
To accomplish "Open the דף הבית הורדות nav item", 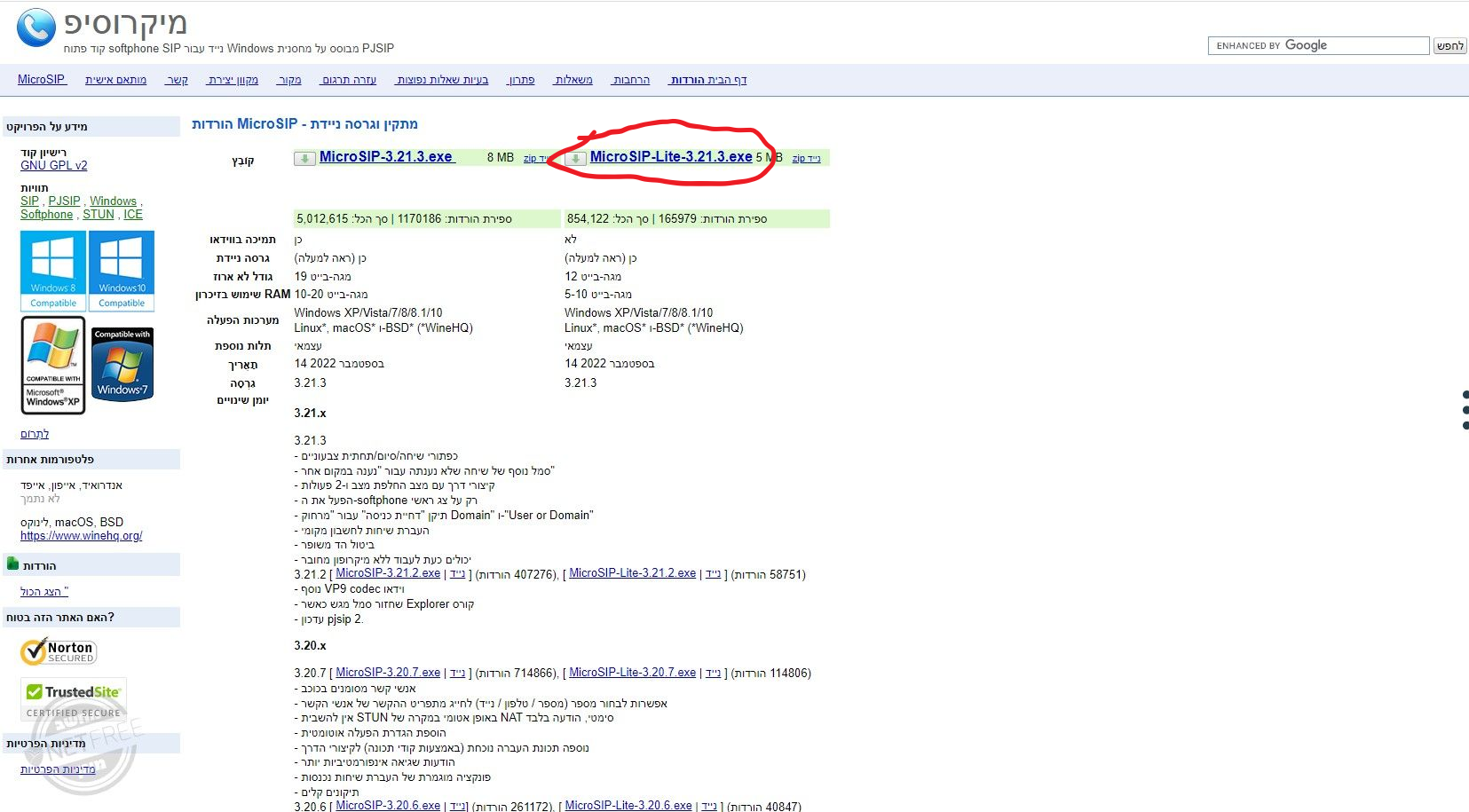I will [708, 80].
